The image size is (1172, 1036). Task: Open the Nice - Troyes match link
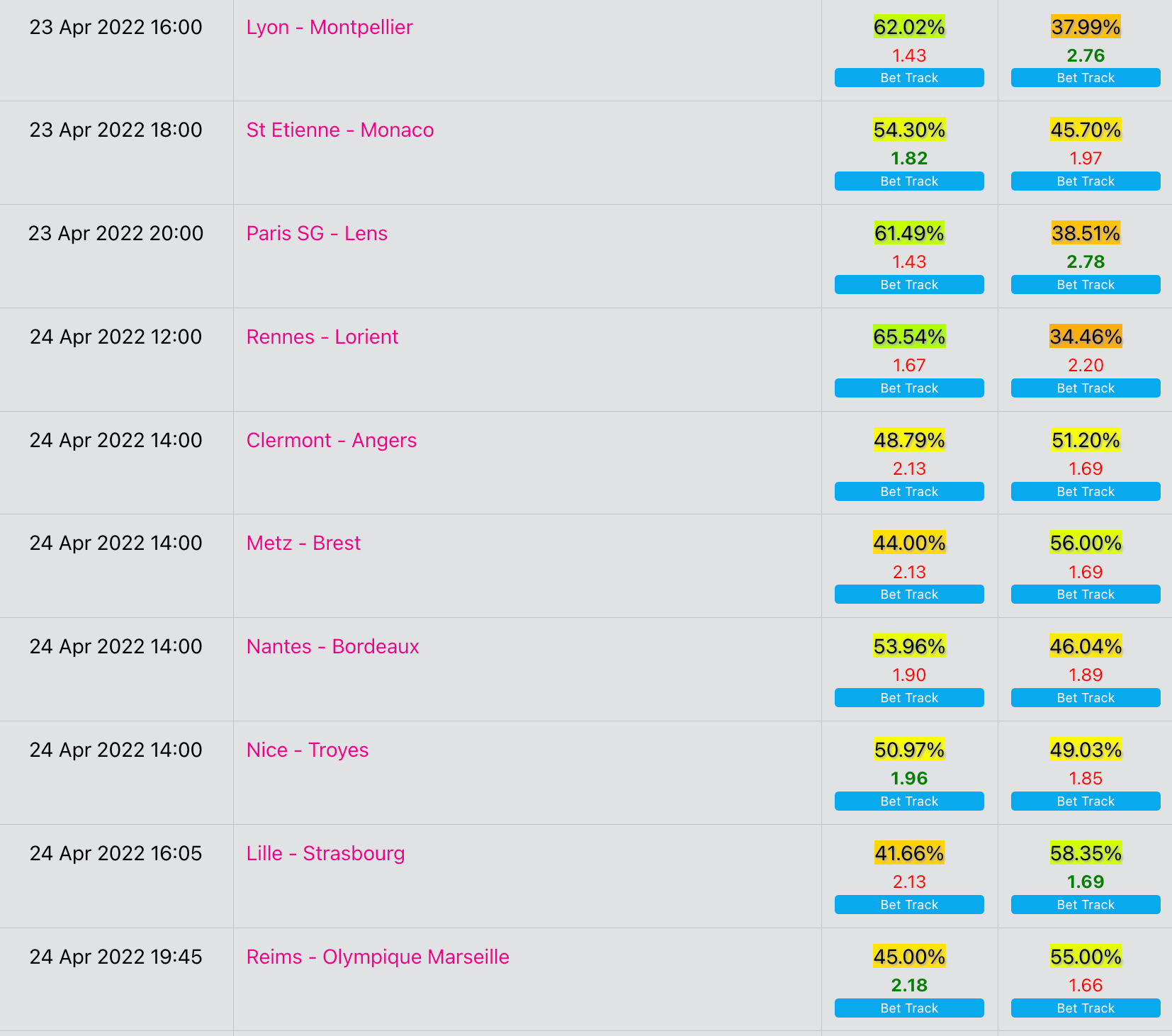pos(308,750)
